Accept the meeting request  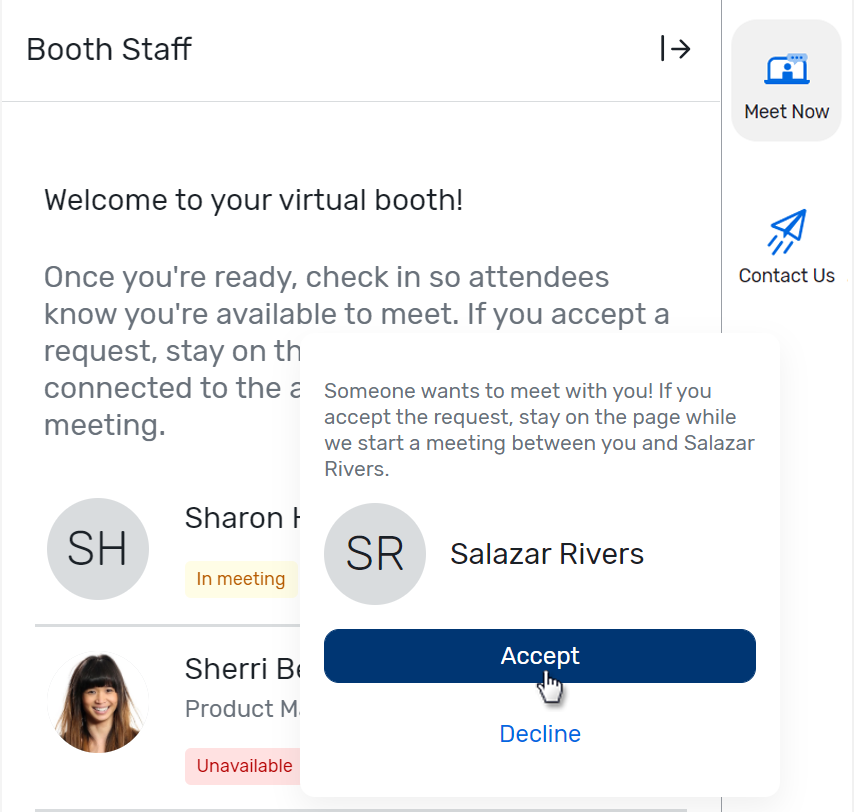click(540, 656)
